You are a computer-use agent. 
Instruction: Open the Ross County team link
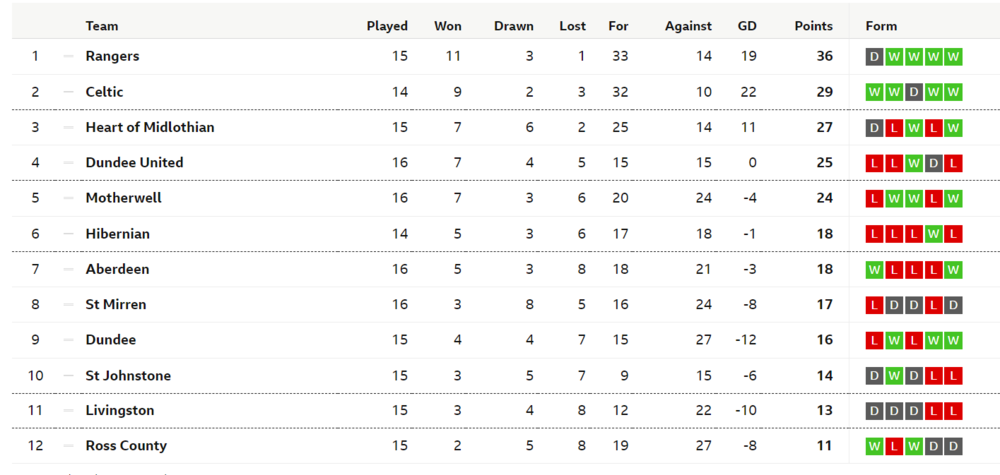pyautogui.click(x=126, y=446)
